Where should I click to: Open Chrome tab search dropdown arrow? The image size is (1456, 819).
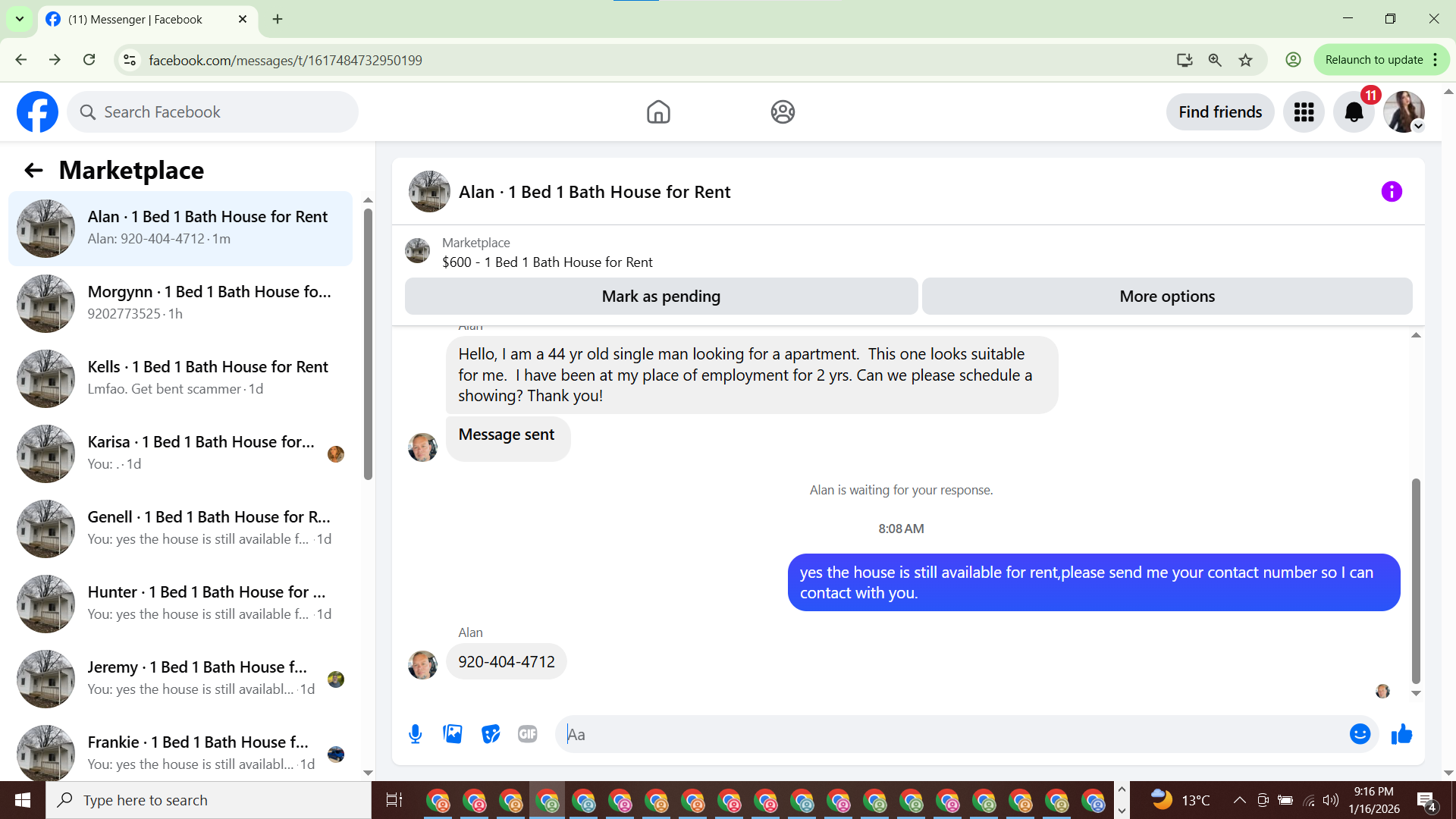point(19,19)
